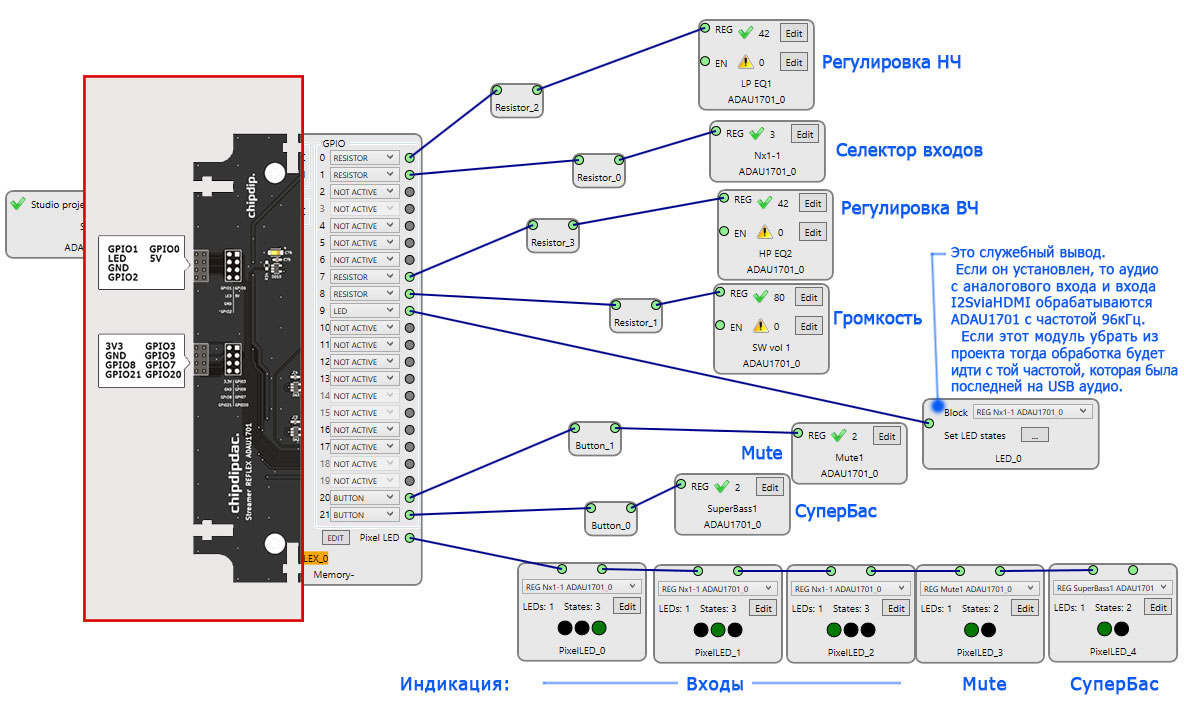Click the lit green LED circle in PixelLED_0
The height and width of the screenshot is (720, 1184).
[x=599, y=628]
